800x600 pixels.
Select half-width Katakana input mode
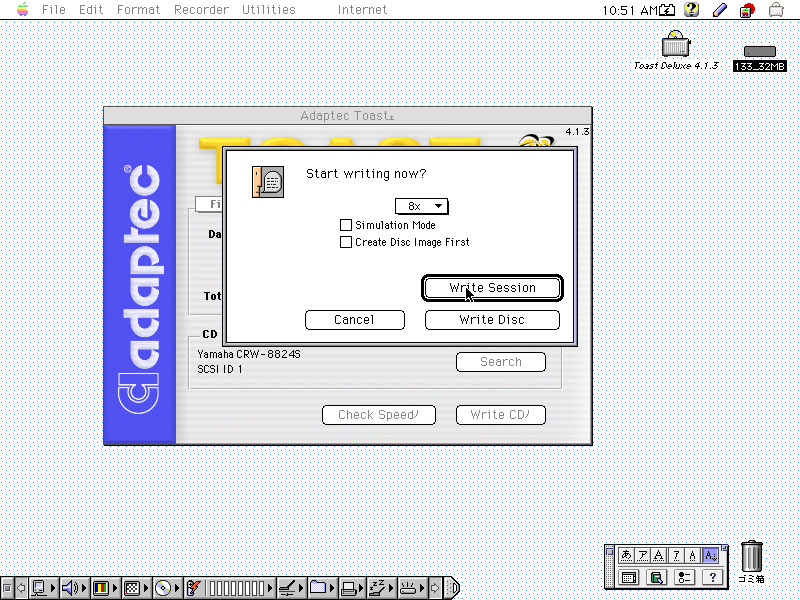click(676, 555)
